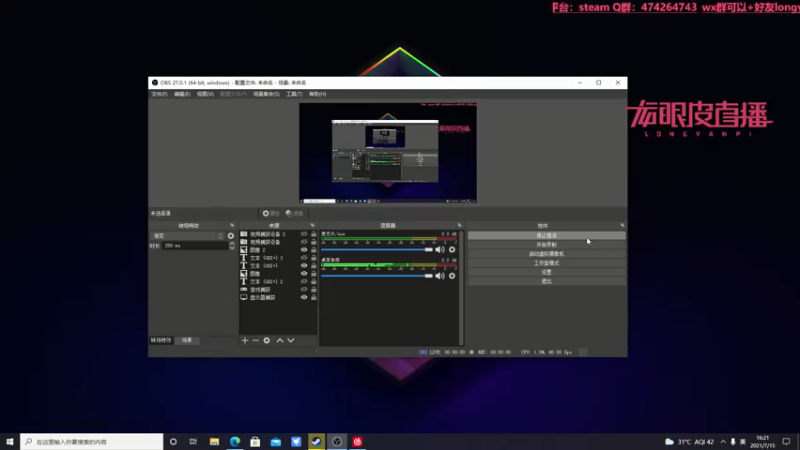Viewport: 800px width, 450px height.
Task: Start virtual camera with 启动虚拟摄像机
Action: pos(546,254)
